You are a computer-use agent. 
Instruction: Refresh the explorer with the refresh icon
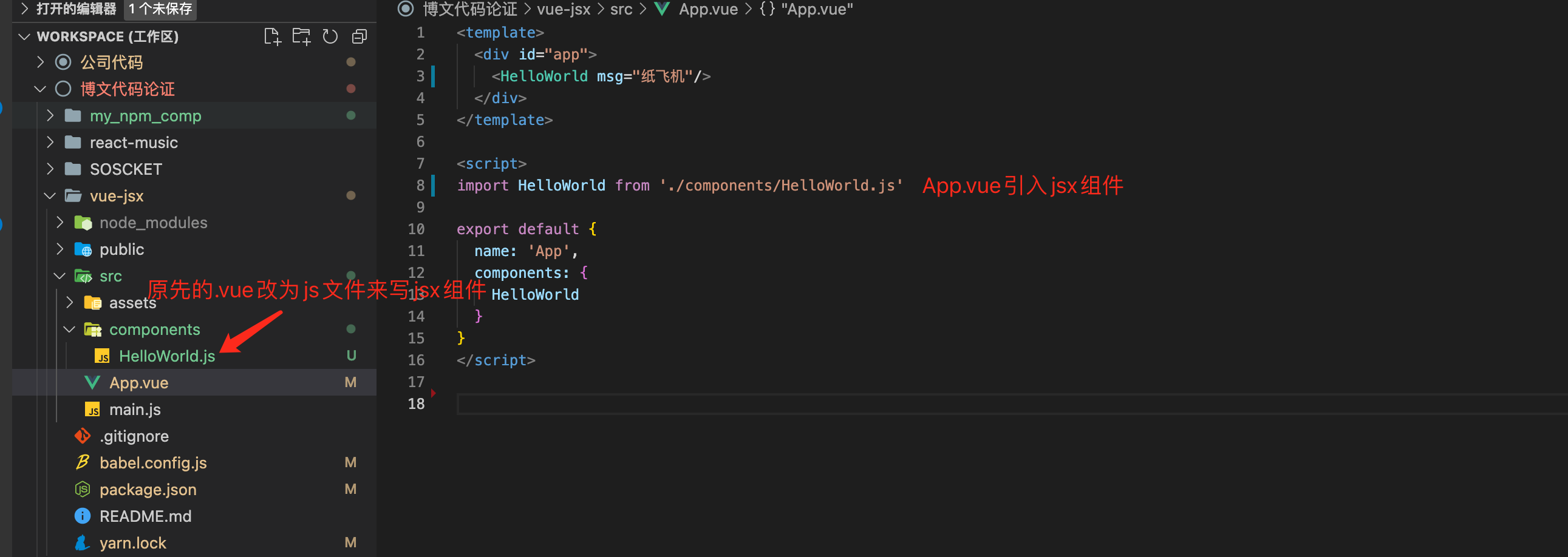click(330, 36)
